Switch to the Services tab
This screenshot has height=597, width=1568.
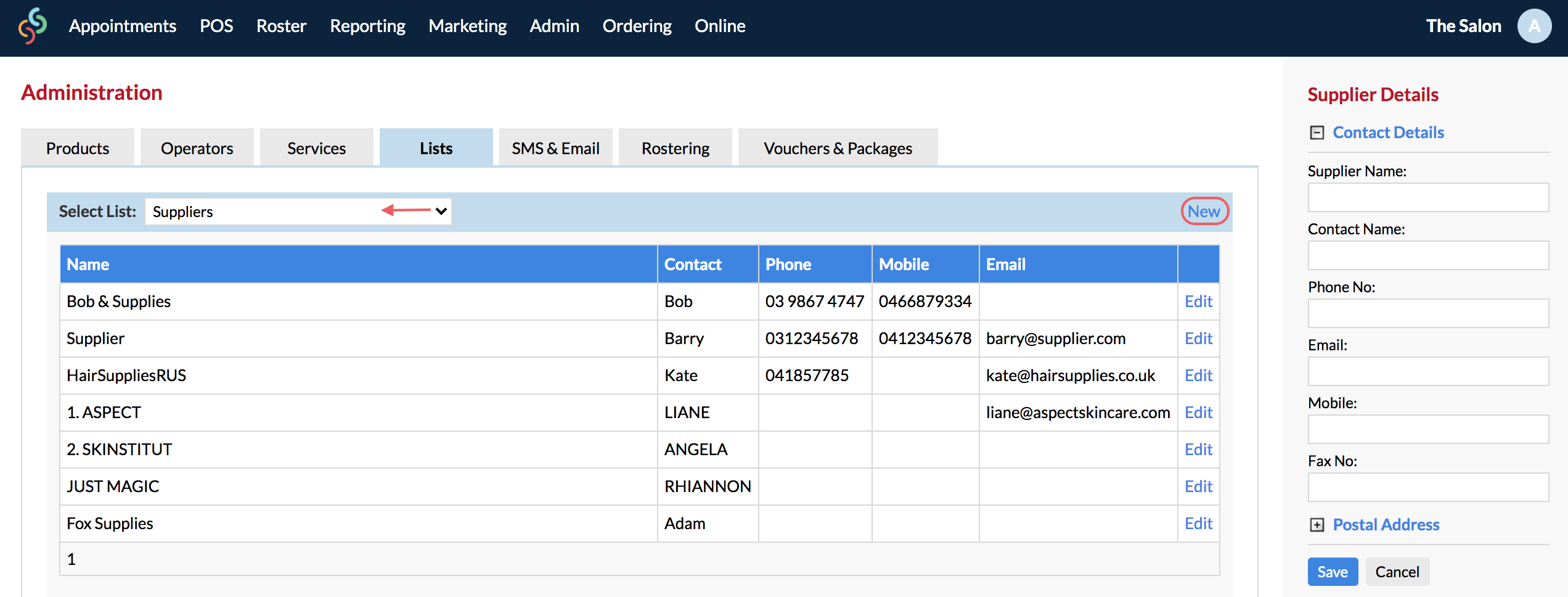coord(317,148)
